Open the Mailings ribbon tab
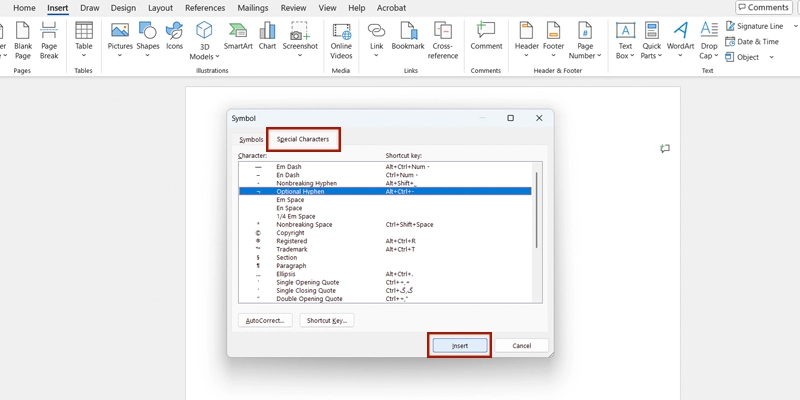 tap(253, 8)
